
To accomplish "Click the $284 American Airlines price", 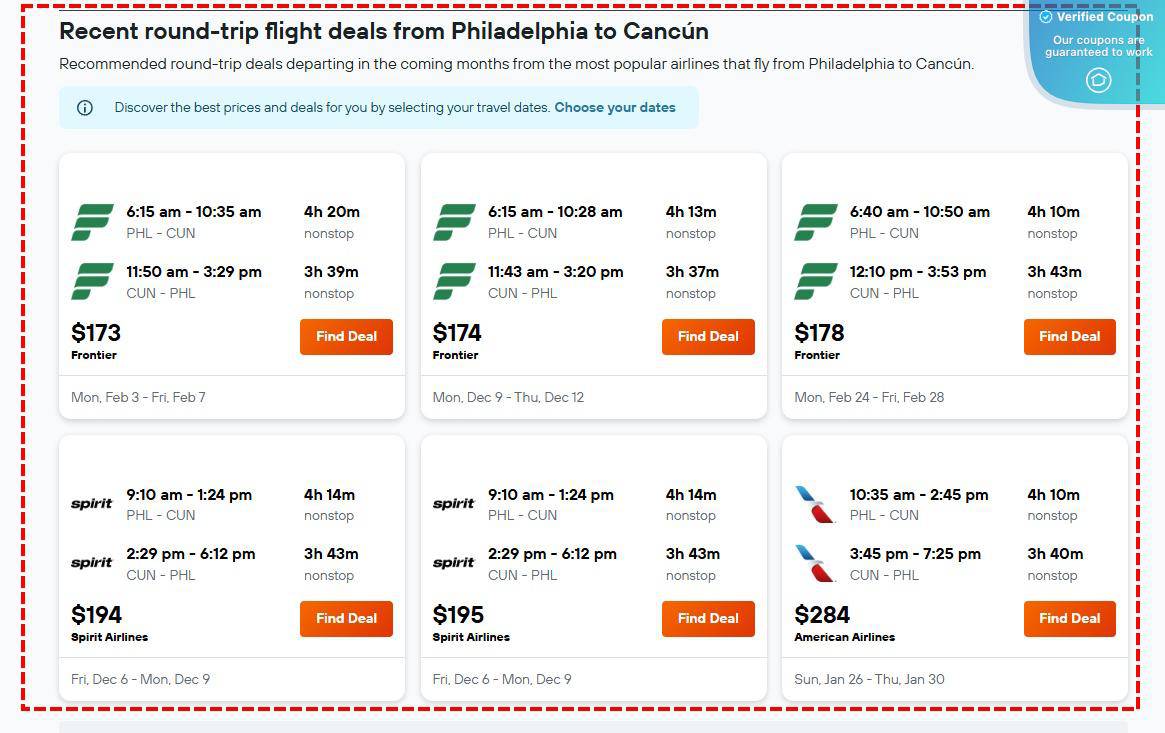I will [822, 614].
